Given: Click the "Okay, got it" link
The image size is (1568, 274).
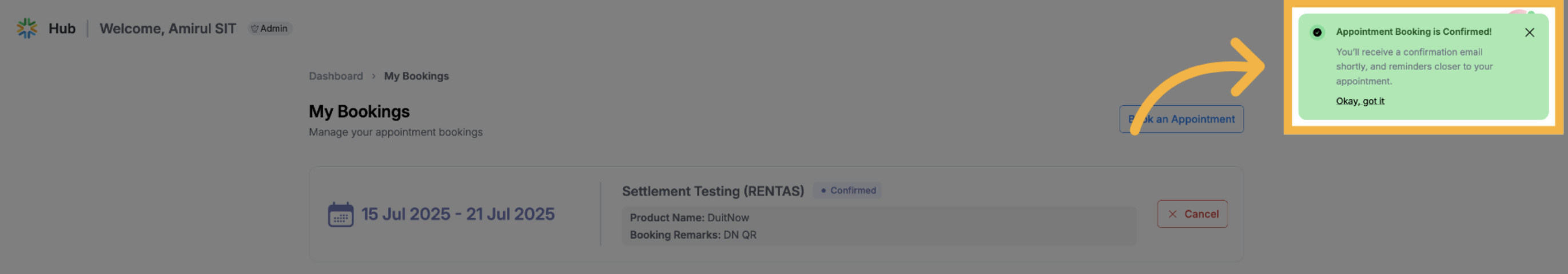Looking at the screenshot, I should [1360, 102].
